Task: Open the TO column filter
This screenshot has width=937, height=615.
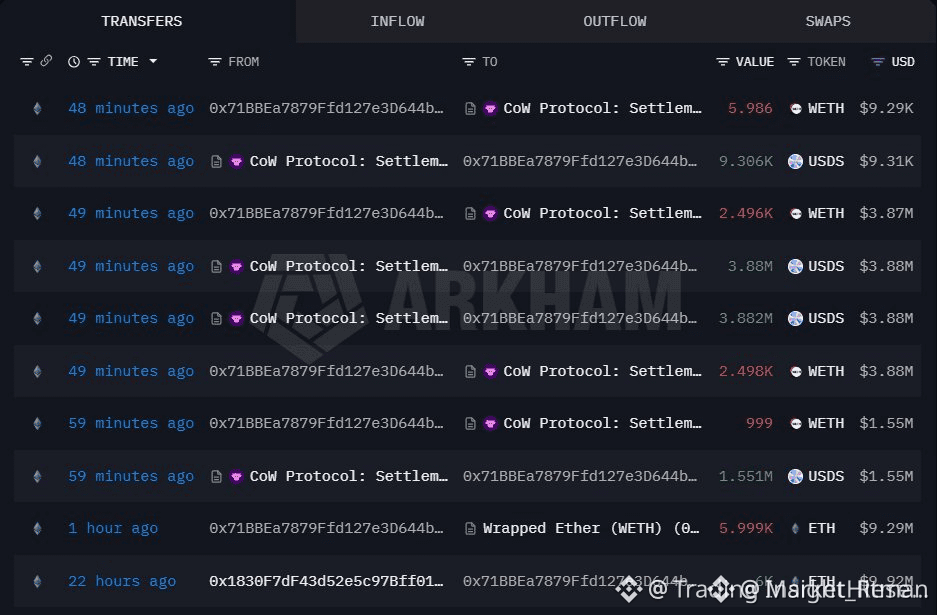Action: point(468,62)
